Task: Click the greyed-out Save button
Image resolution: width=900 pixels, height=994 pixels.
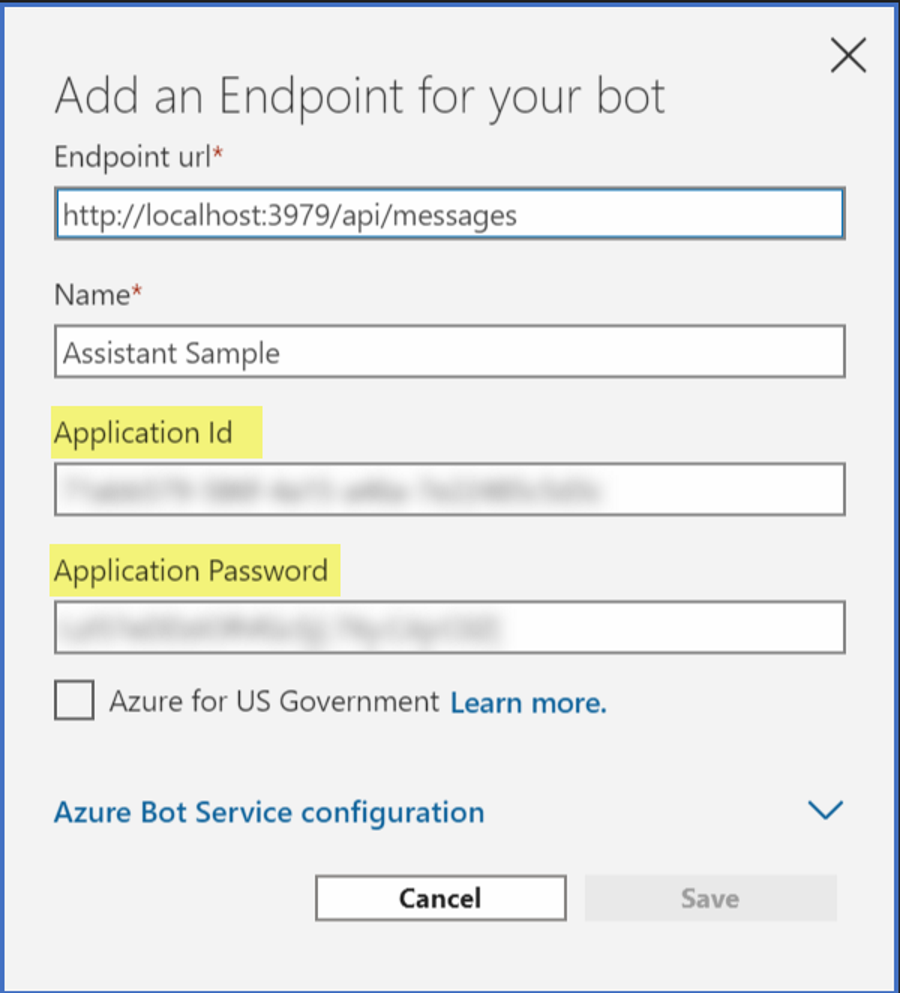Action: [x=710, y=898]
